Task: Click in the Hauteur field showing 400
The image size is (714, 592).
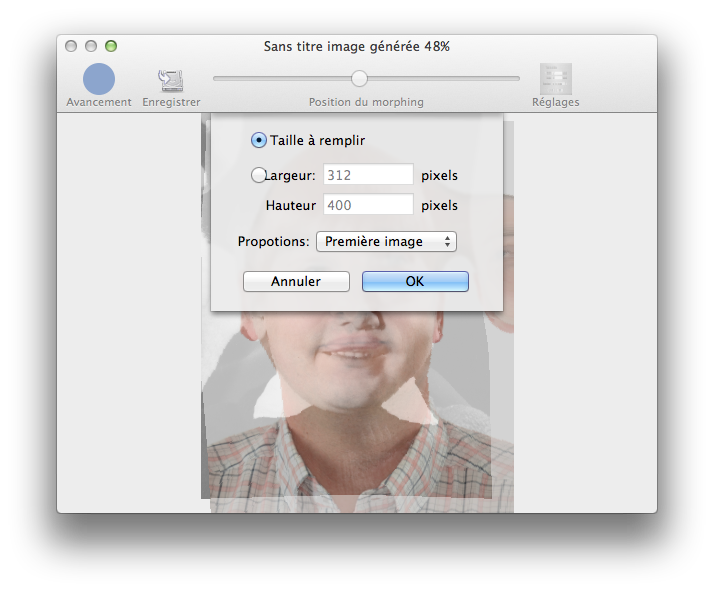Action: point(367,205)
